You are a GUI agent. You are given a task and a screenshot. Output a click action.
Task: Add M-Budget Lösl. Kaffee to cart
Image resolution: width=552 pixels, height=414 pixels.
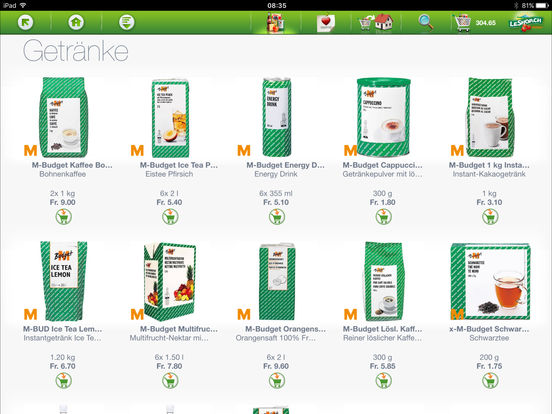tap(384, 381)
